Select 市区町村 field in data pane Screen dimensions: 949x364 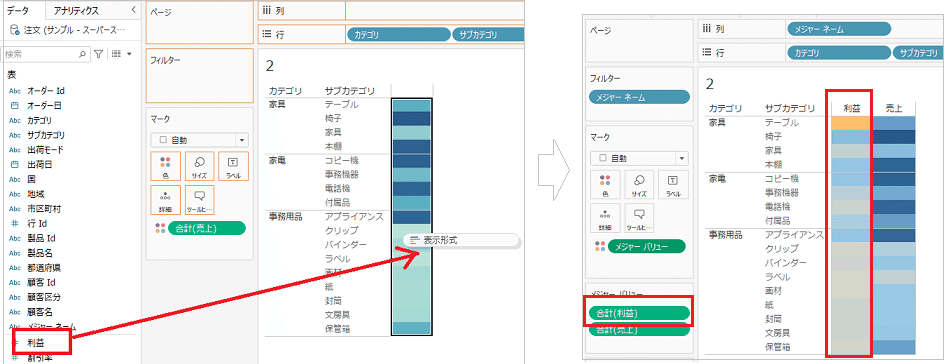point(43,209)
